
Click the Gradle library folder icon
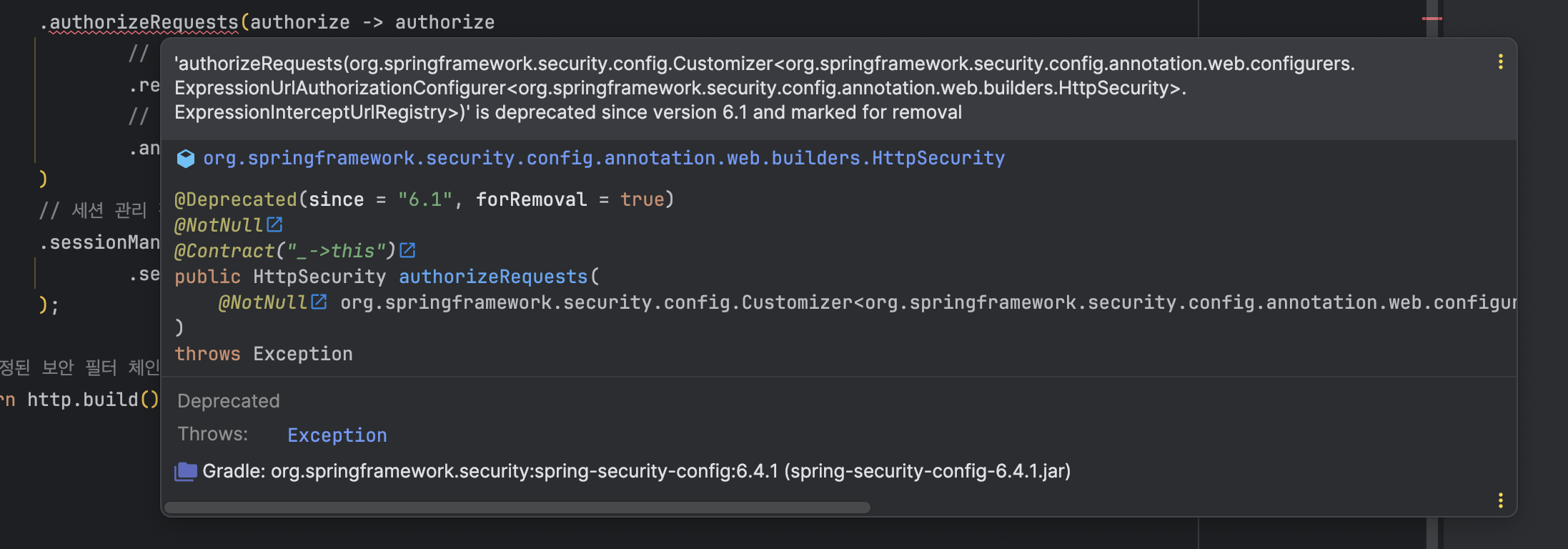coord(186,471)
